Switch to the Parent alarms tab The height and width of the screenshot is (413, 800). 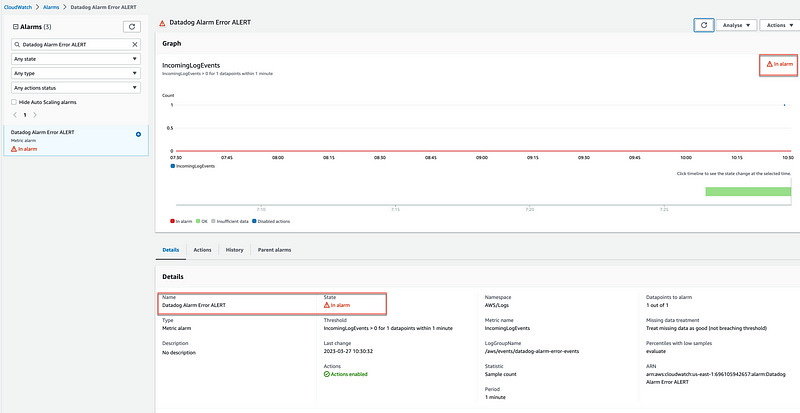(274, 250)
